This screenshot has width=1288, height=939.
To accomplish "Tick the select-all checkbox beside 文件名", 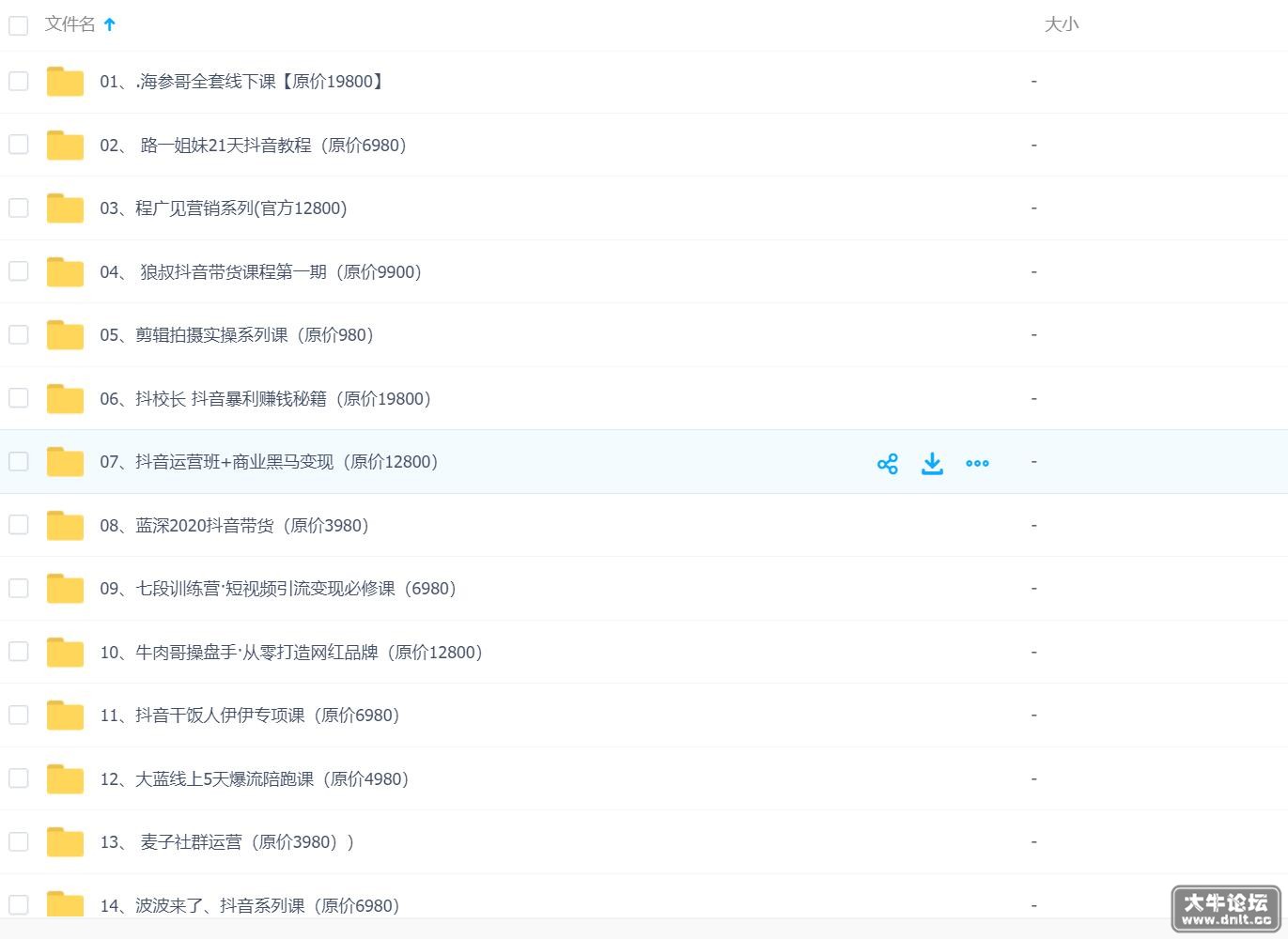I will pyautogui.click(x=18, y=25).
